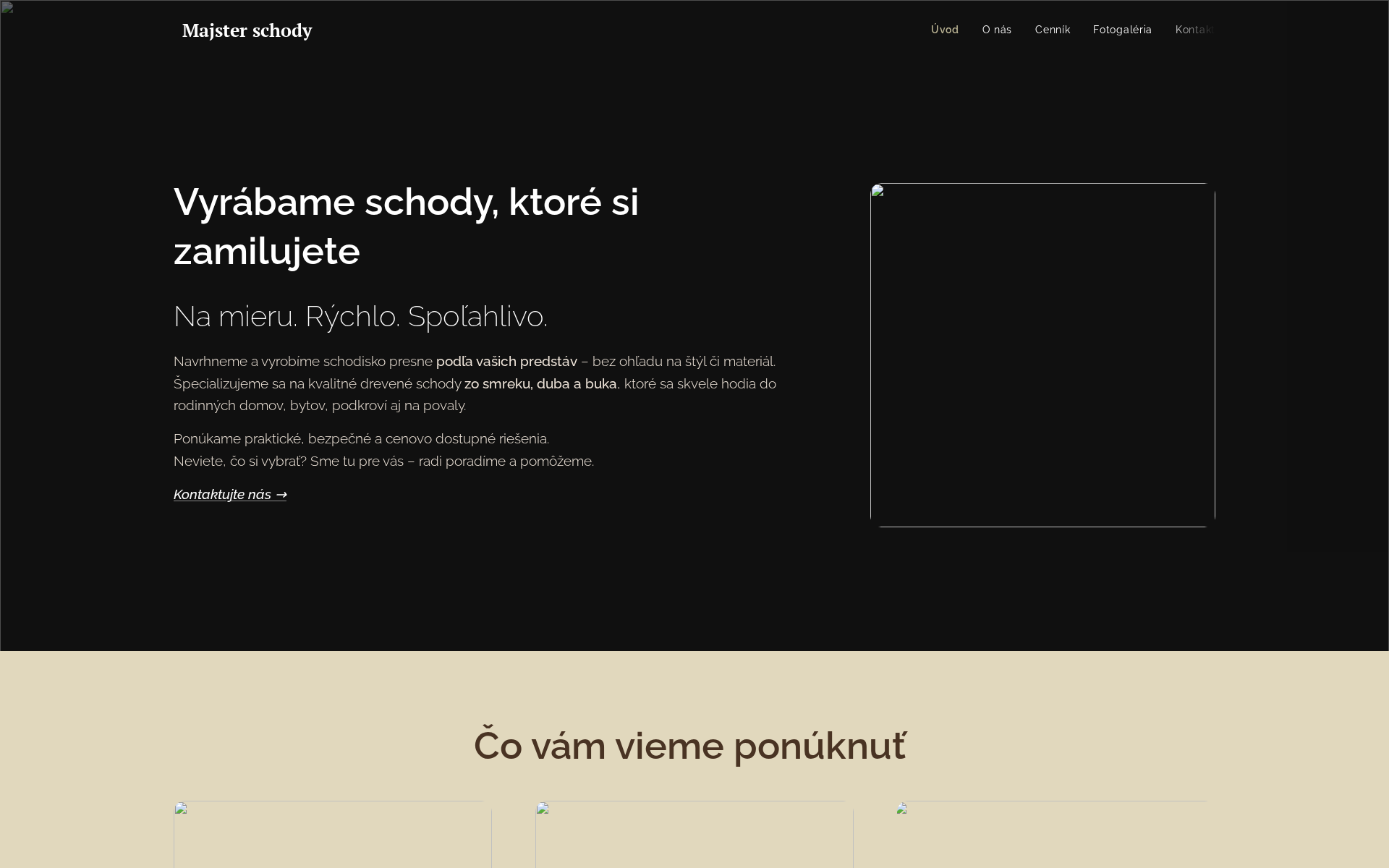Select Cenník in the top navigation
1389x868 pixels.
pos(1053,30)
